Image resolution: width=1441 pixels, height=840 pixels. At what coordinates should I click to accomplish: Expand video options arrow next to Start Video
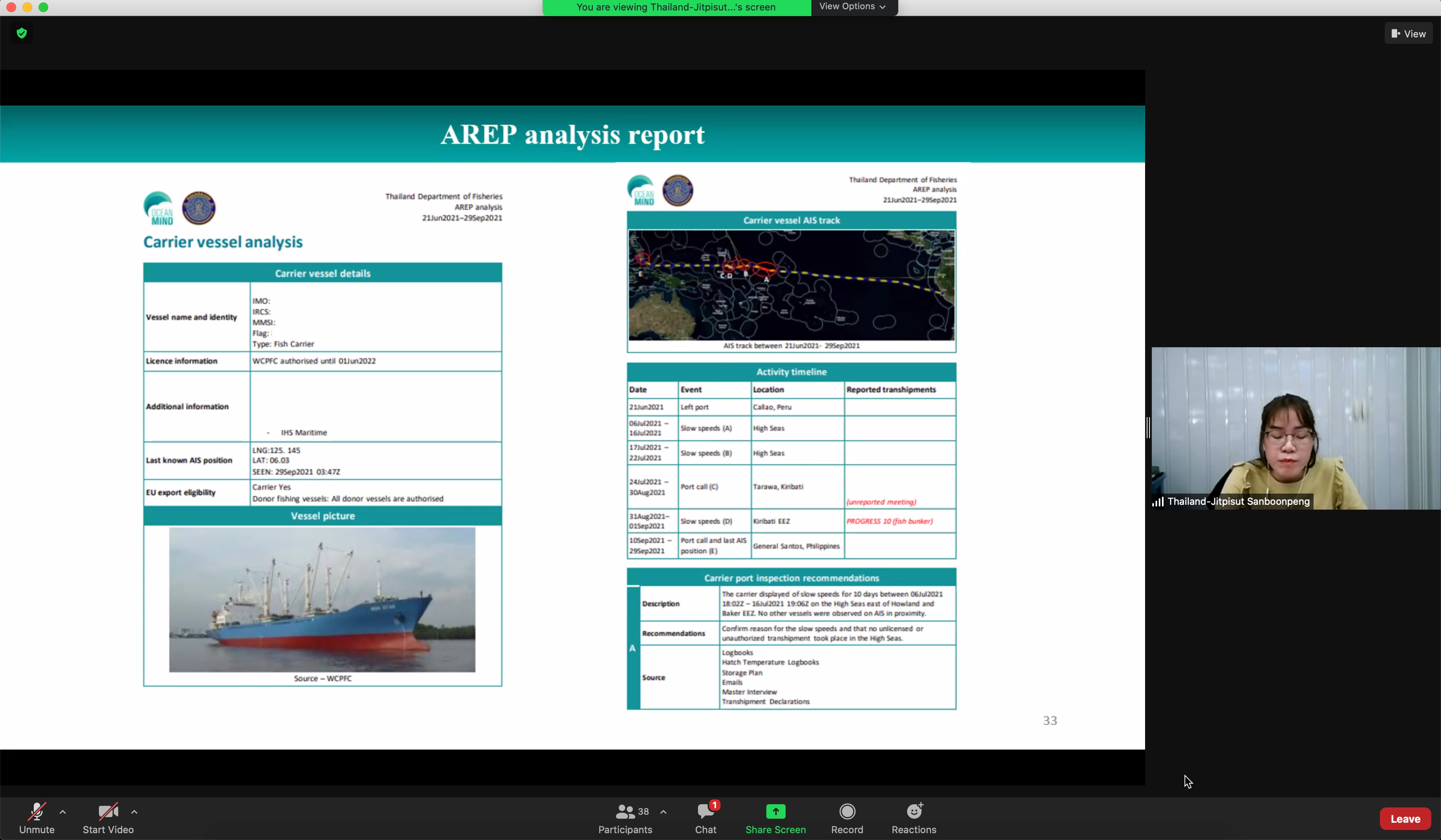click(134, 811)
